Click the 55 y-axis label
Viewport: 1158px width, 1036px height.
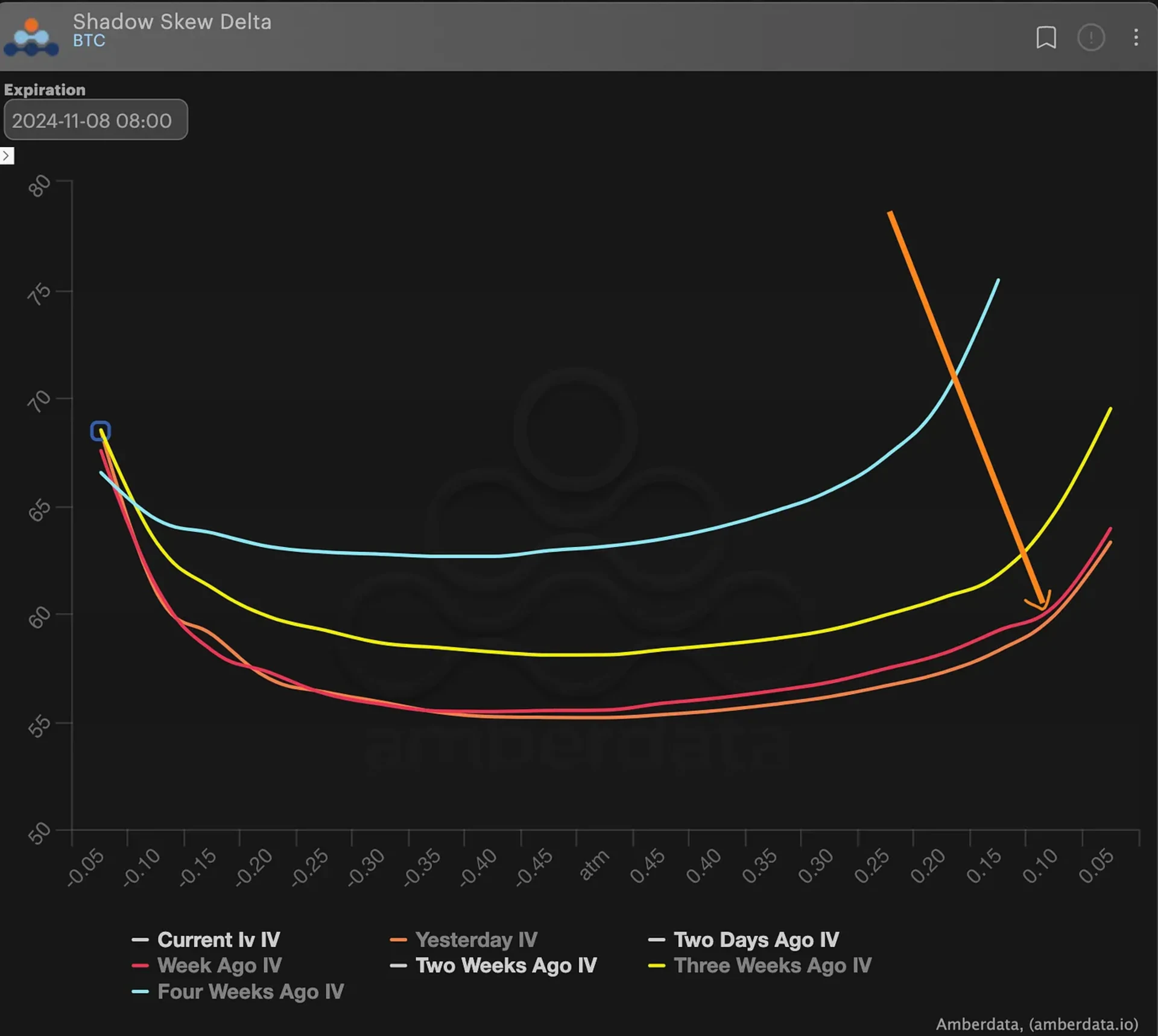[40, 727]
